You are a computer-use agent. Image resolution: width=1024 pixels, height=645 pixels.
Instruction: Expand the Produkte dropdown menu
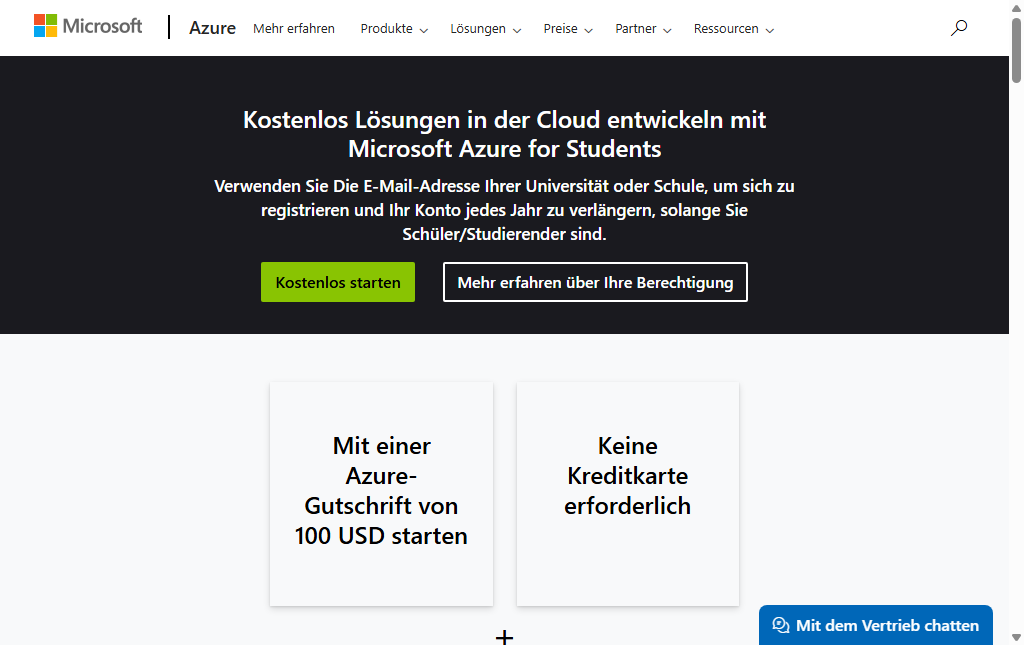coord(394,29)
